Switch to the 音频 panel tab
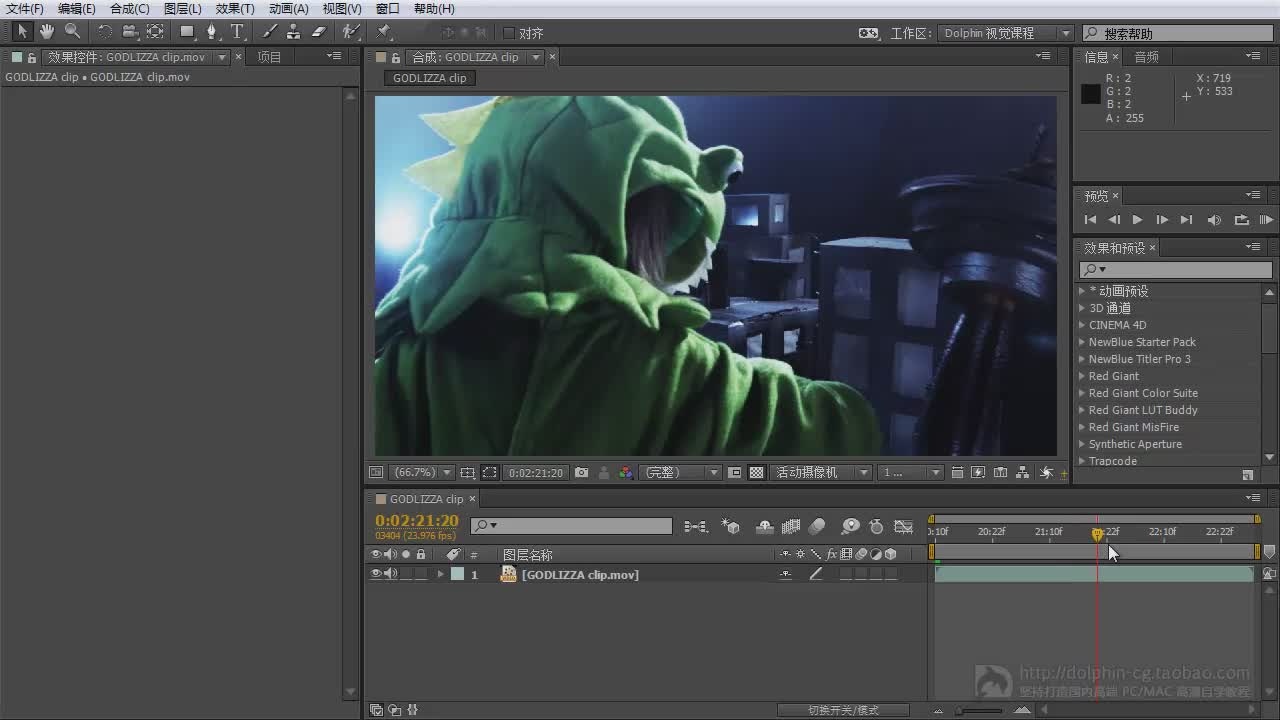This screenshot has width=1280, height=720. [1146, 57]
